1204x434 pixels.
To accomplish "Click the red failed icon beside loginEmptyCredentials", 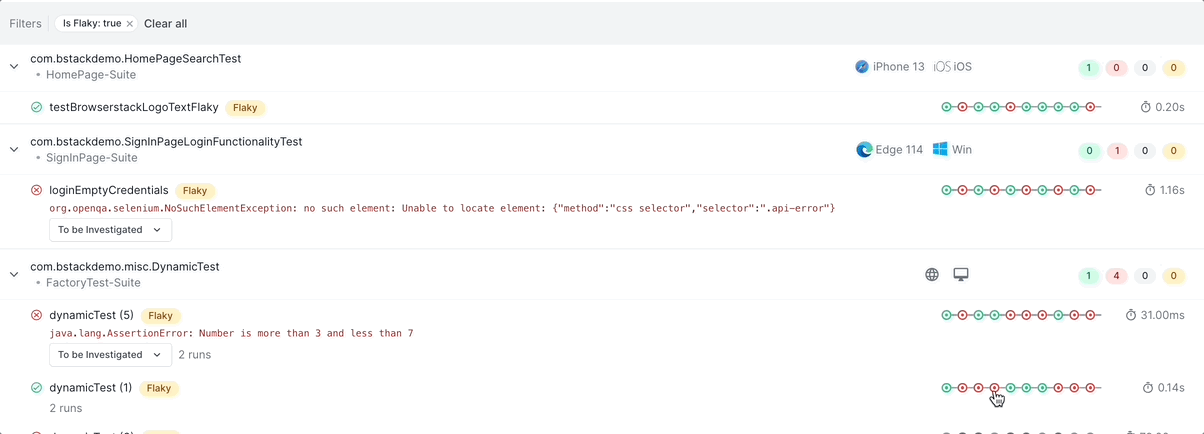I will [37, 190].
